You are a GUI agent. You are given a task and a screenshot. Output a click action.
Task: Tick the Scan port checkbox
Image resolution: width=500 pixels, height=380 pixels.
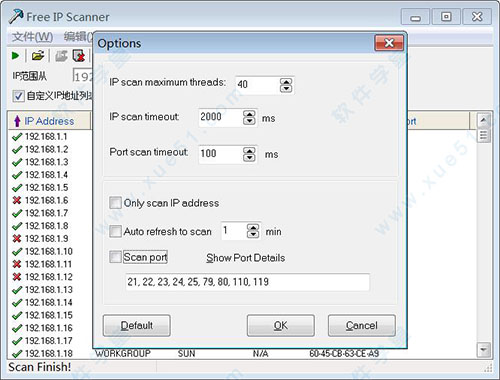tap(115, 257)
